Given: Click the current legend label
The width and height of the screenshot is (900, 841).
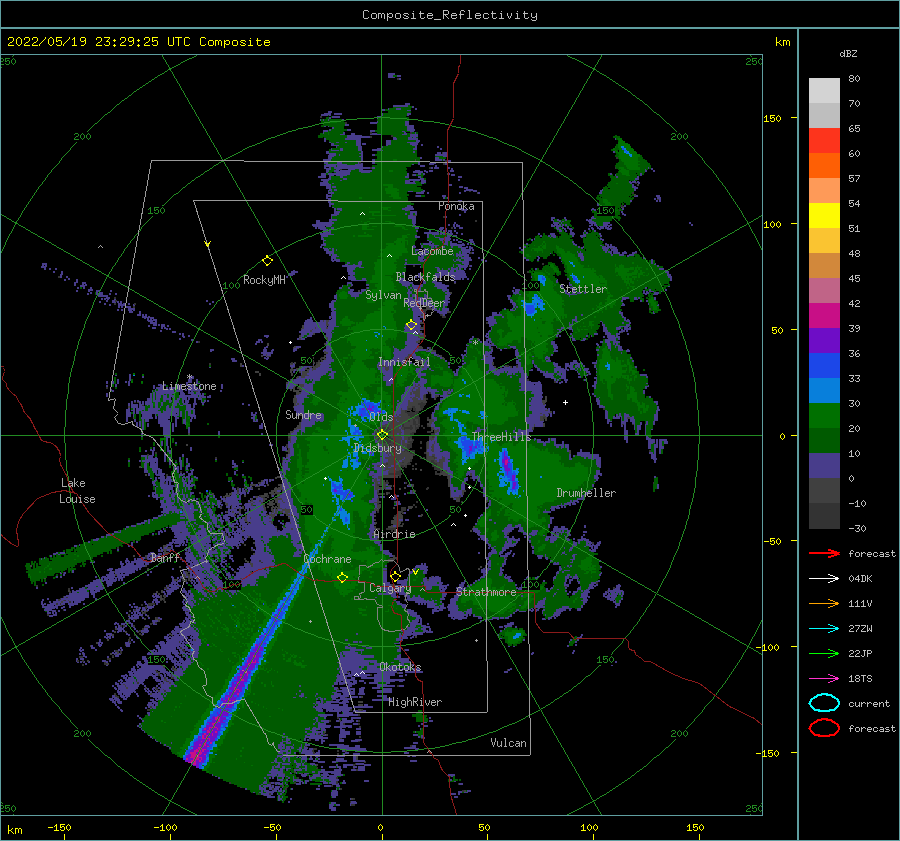Looking at the screenshot, I should pyautogui.click(x=868, y=703).
